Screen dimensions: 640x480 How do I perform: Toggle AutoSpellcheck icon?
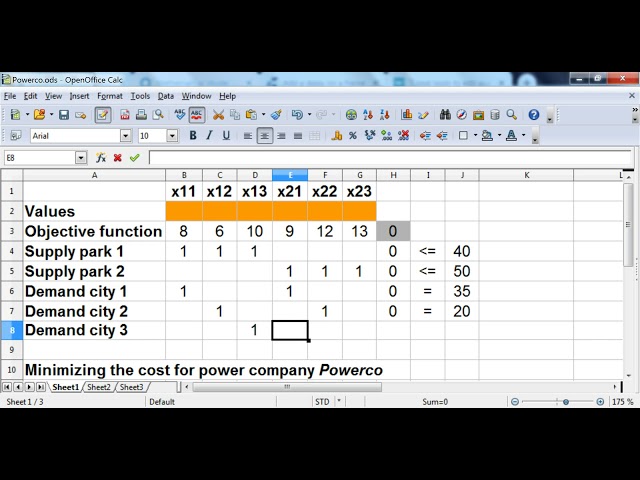click(197, 115)
